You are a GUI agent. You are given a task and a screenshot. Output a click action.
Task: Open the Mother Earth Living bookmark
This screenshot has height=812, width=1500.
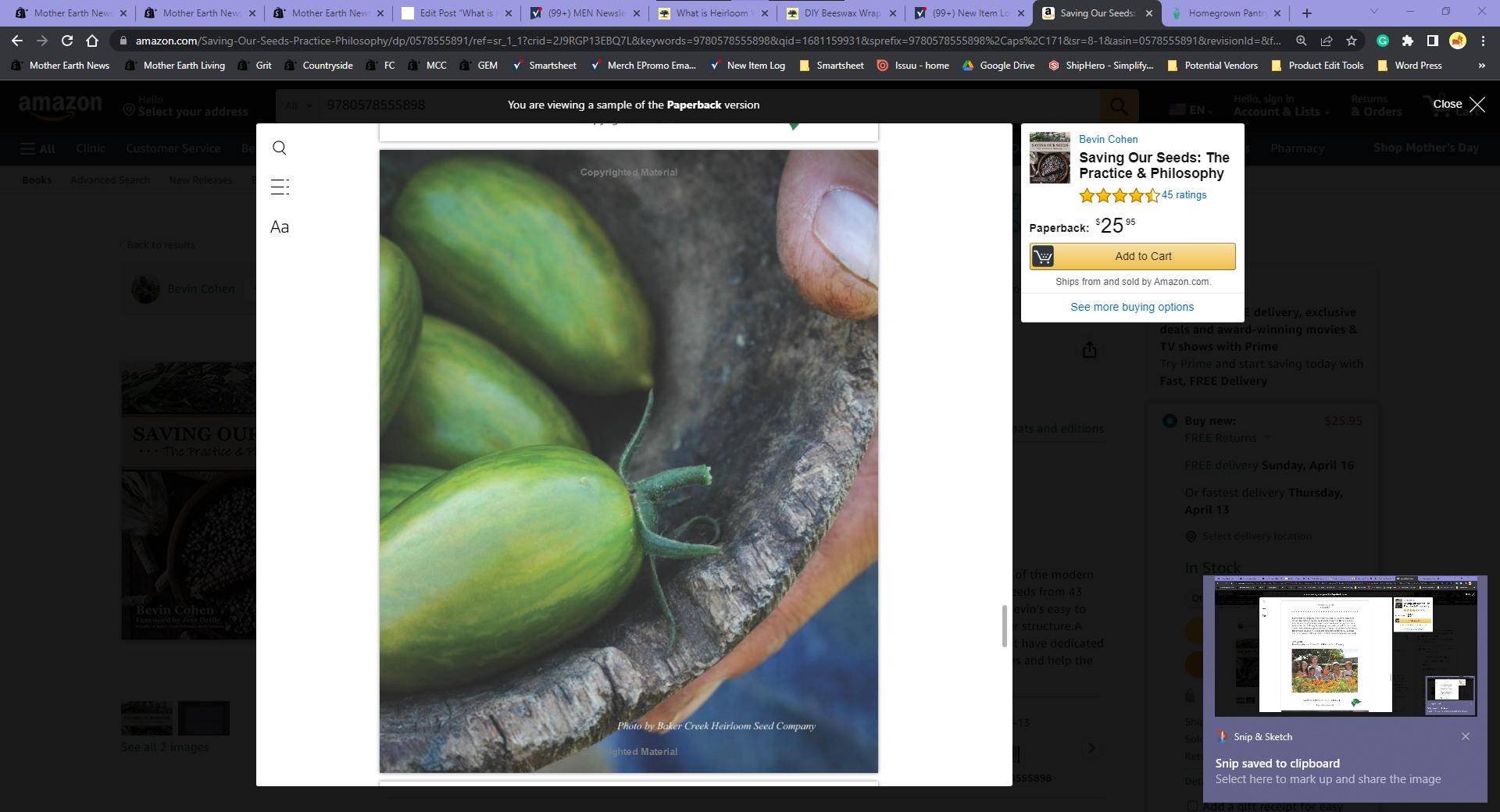[175, 66]
